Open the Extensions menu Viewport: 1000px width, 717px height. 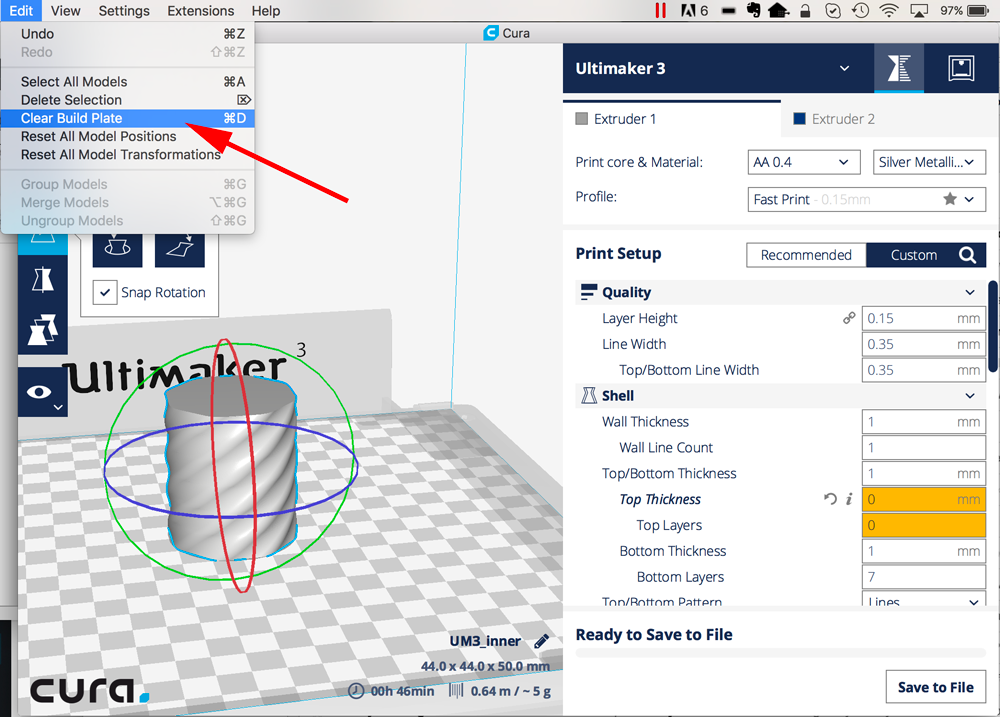coord(200,11)
